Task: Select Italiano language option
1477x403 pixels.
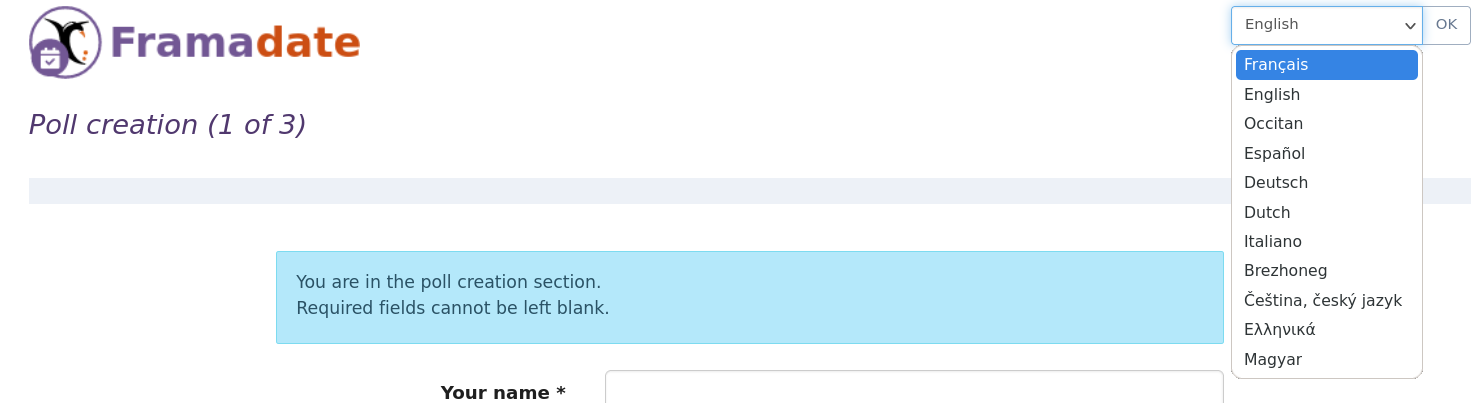Action: coord(1326,242)
